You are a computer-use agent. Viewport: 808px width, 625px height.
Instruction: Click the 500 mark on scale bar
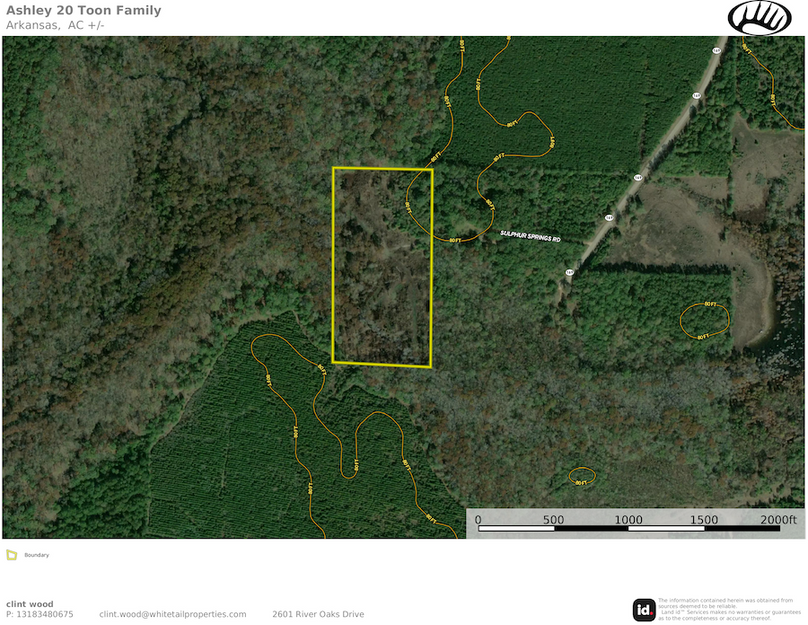pyautogui.click(x=553, y=520)
